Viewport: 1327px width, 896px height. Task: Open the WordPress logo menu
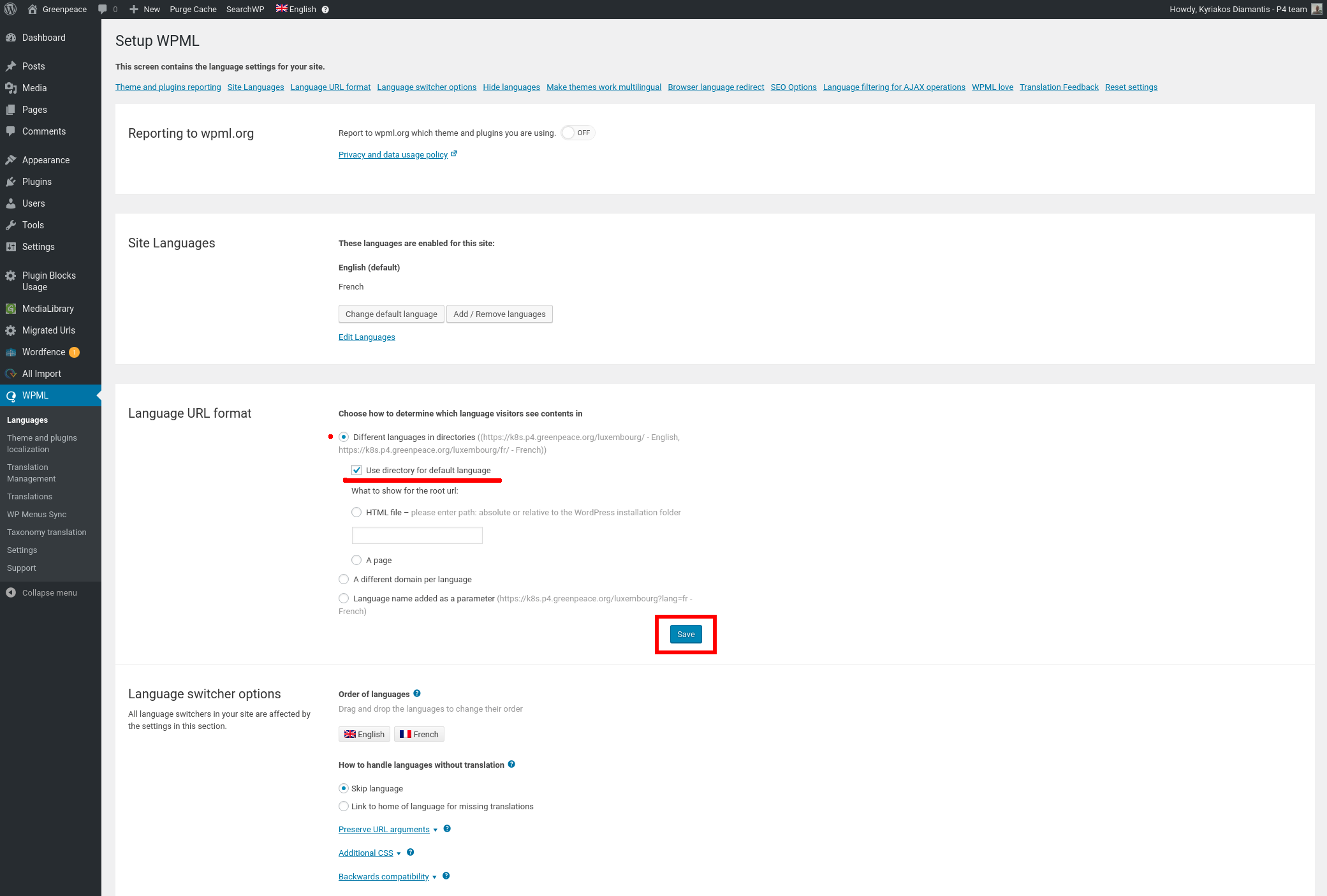(10, 9)
